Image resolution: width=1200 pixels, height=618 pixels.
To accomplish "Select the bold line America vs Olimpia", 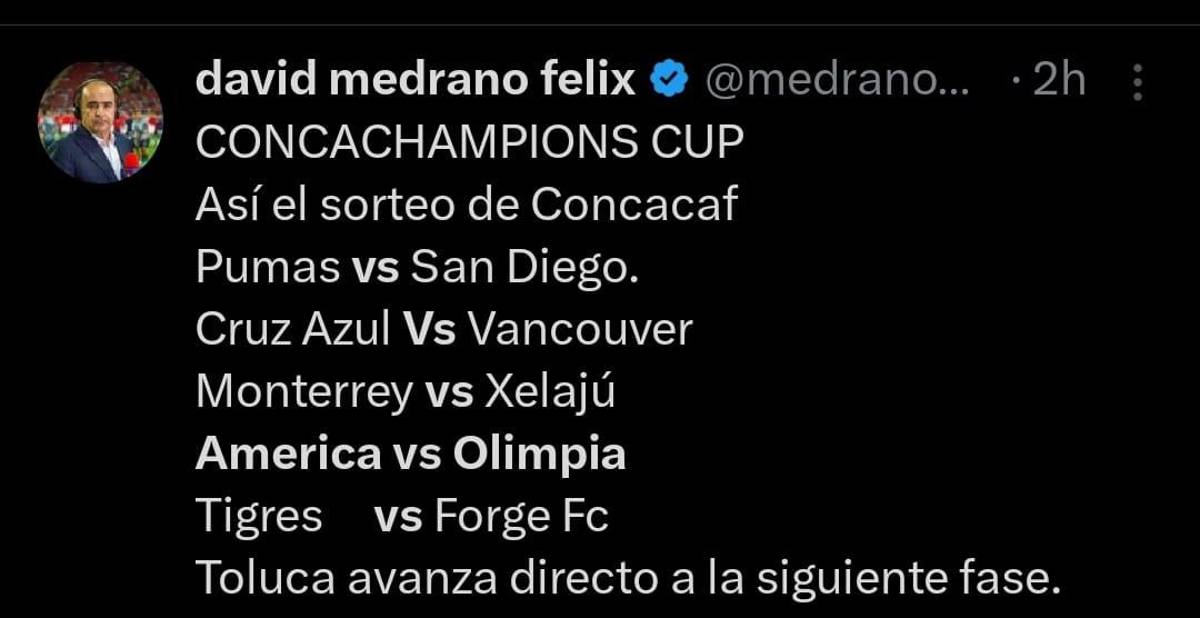I will tap(413, 453).
